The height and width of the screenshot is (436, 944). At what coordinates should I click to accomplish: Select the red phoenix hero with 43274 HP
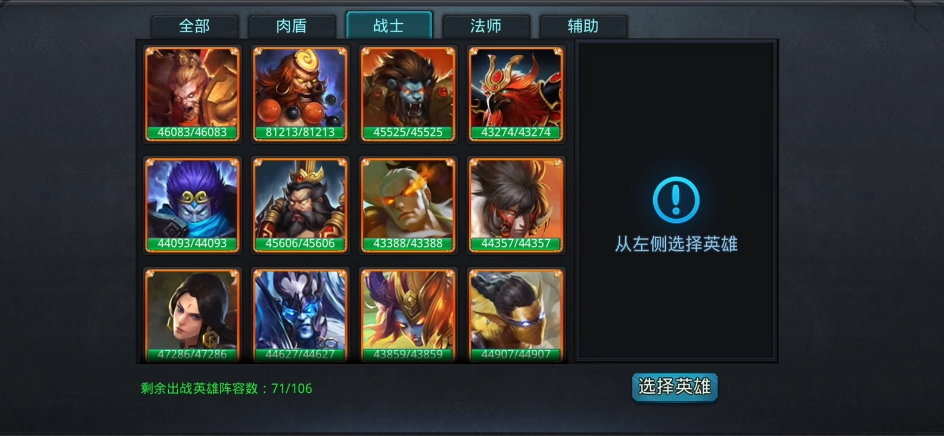(x=516, y=95)
